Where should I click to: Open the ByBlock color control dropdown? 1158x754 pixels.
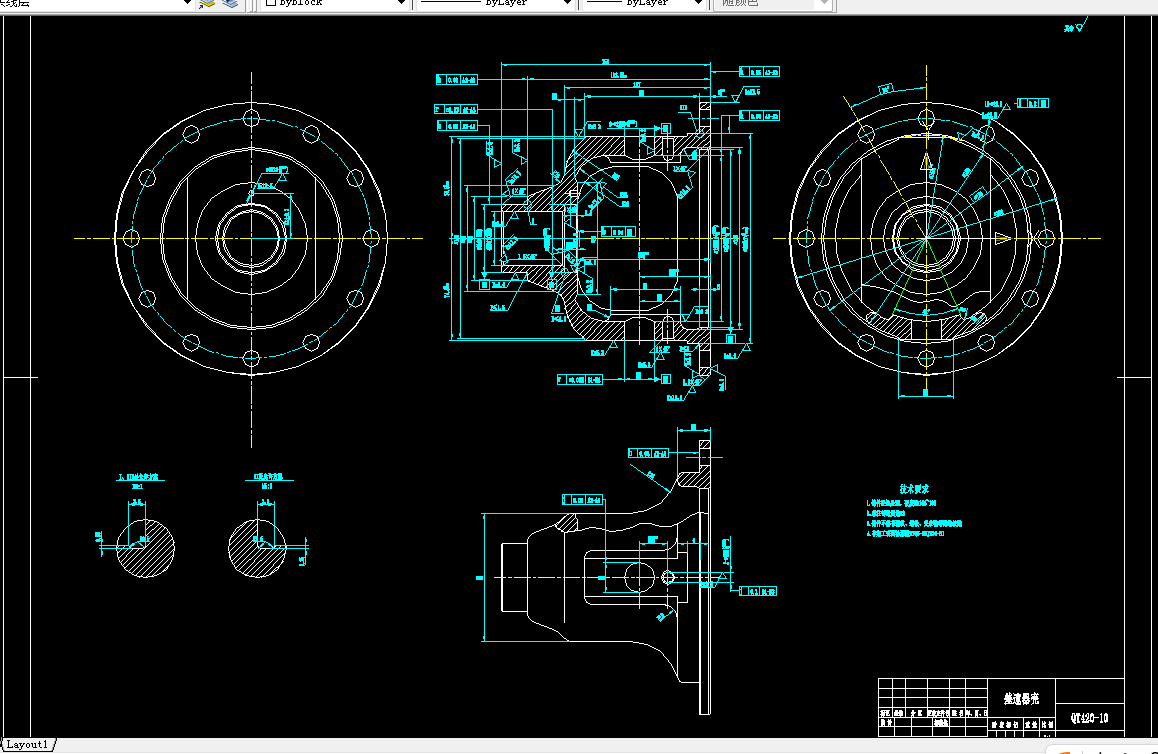click(401, 3)
